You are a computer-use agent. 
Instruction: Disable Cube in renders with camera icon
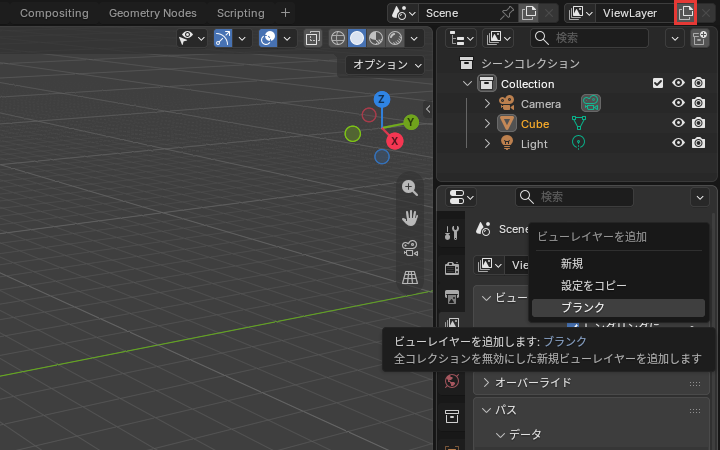click(x=698, y=123)
